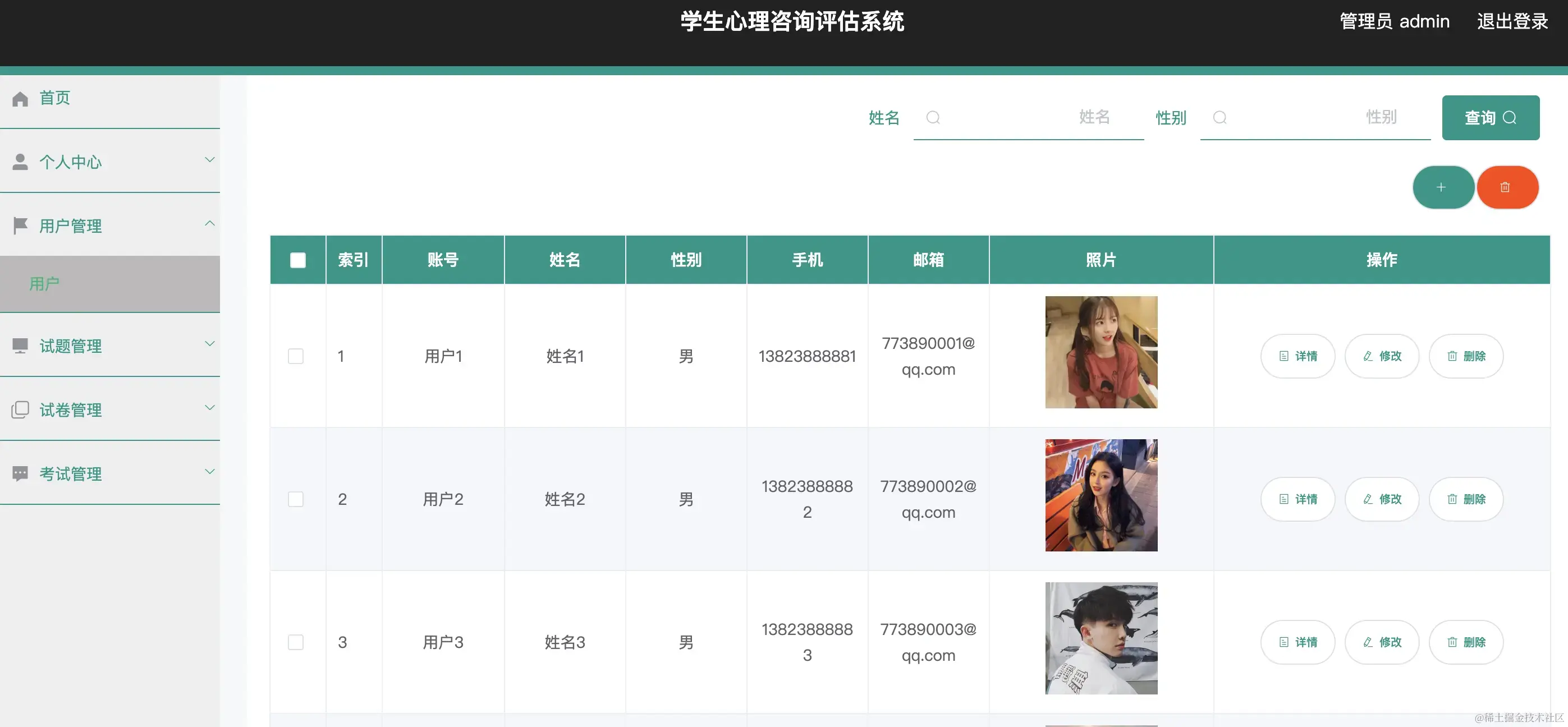
Task: Toggle the select-all checkbox in table header
Action: [x=297, y=259]
